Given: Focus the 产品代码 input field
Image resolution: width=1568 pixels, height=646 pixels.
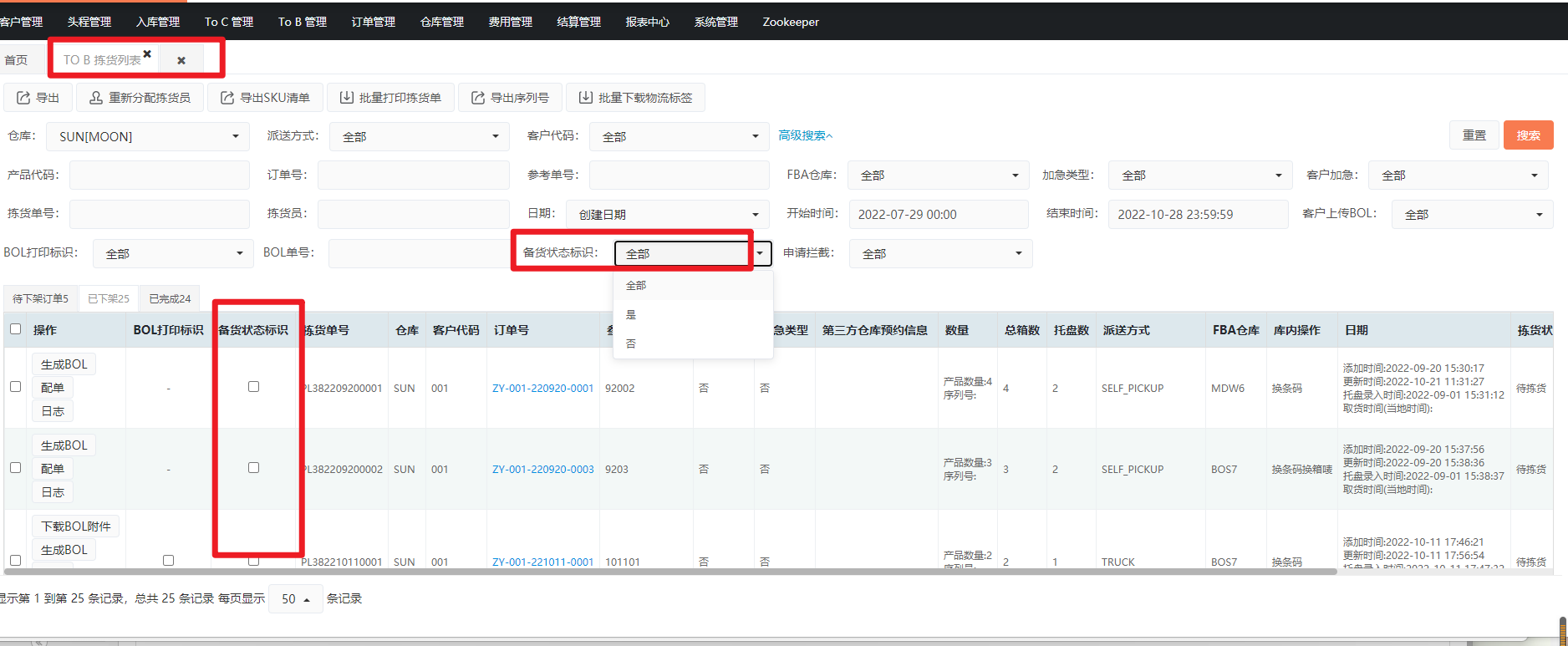Looking at the screenshot, I should point(160,175).
